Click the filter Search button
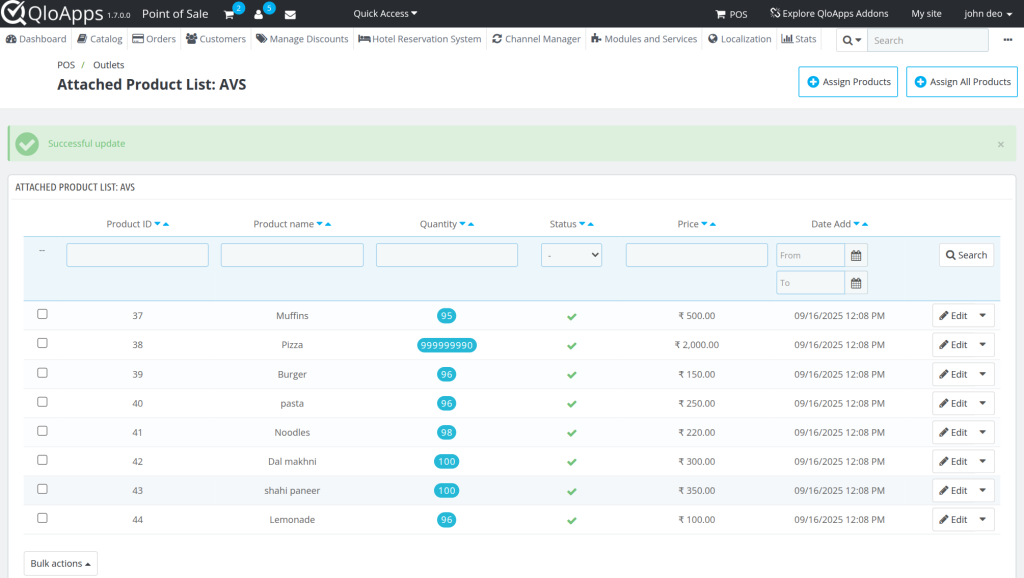1024x578 pixels. point(967,255)
